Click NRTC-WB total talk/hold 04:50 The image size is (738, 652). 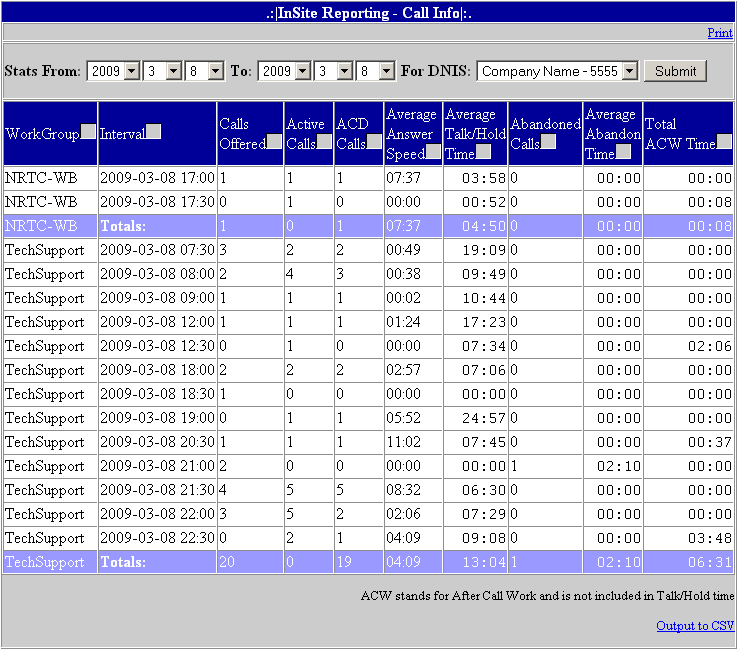[x=475, y=226]
